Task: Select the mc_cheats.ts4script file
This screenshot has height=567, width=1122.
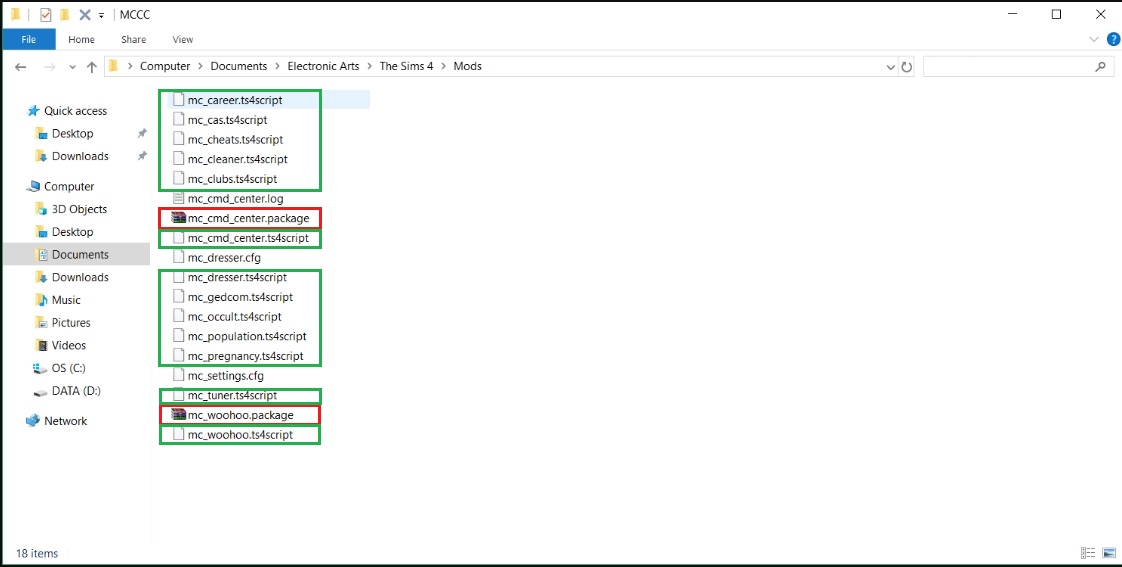Action: (x=235, y=140)
